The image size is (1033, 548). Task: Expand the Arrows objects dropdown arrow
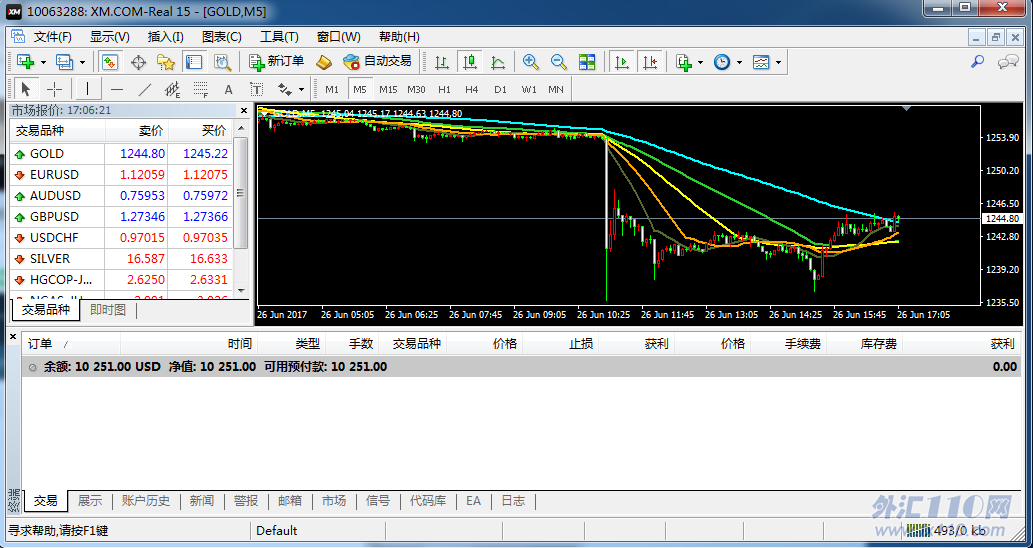(x=302, y=90)
